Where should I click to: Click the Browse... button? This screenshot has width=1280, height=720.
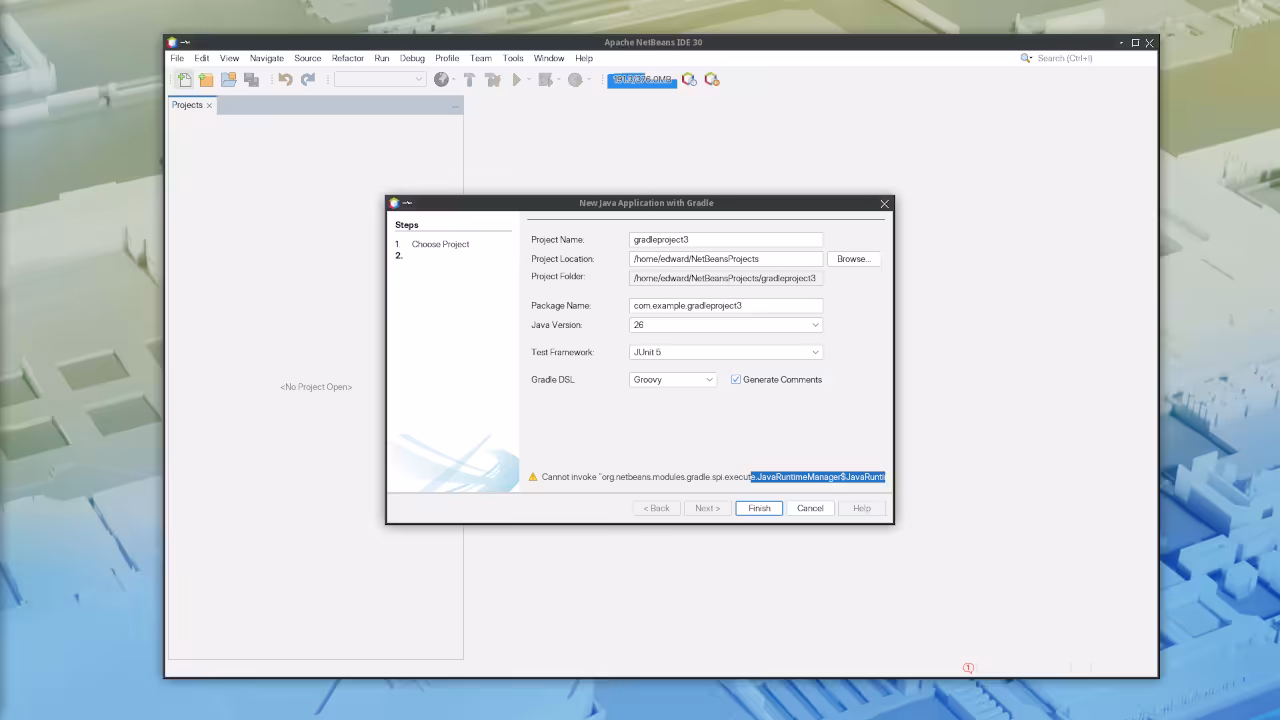coord(853,259)
